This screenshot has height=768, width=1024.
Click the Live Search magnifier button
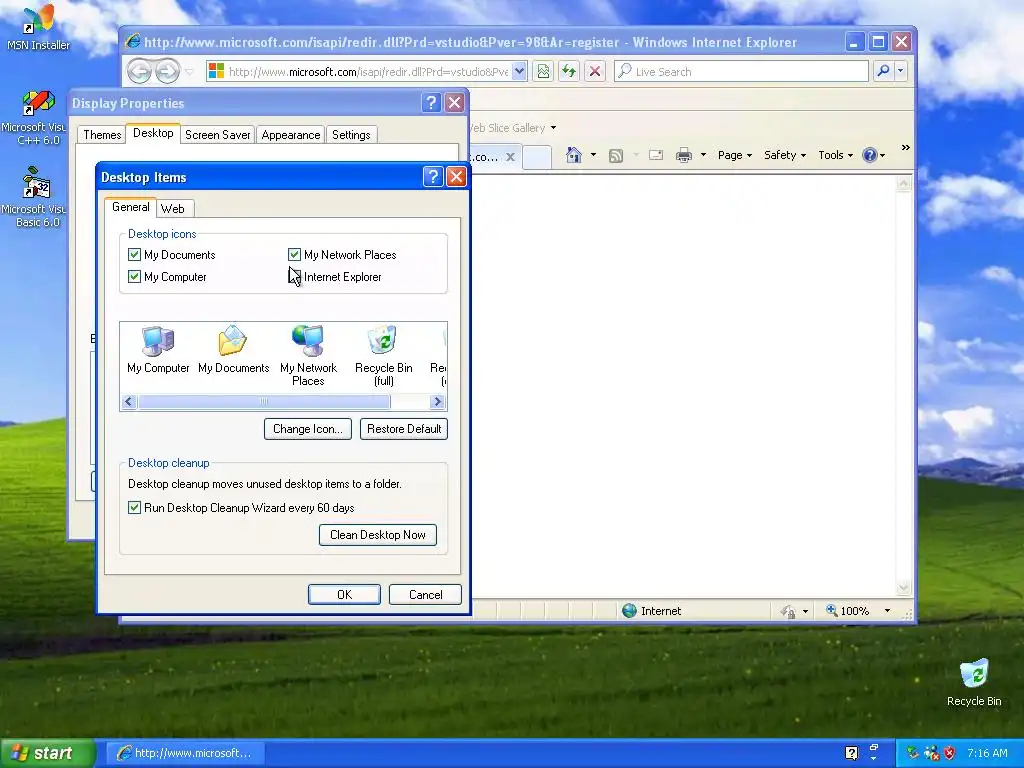click(x=883, y=71)
